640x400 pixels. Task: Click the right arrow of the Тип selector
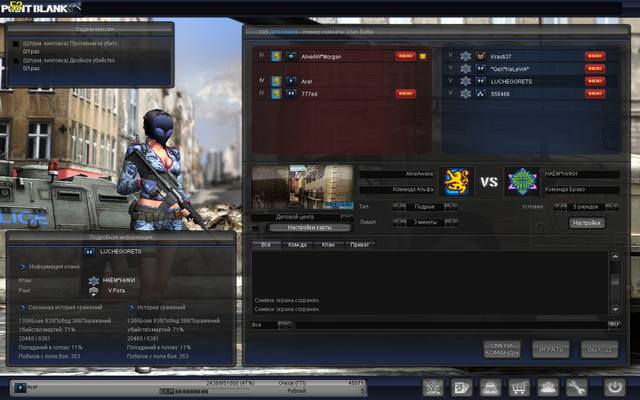pyautogui.click(x=451, y=207)
